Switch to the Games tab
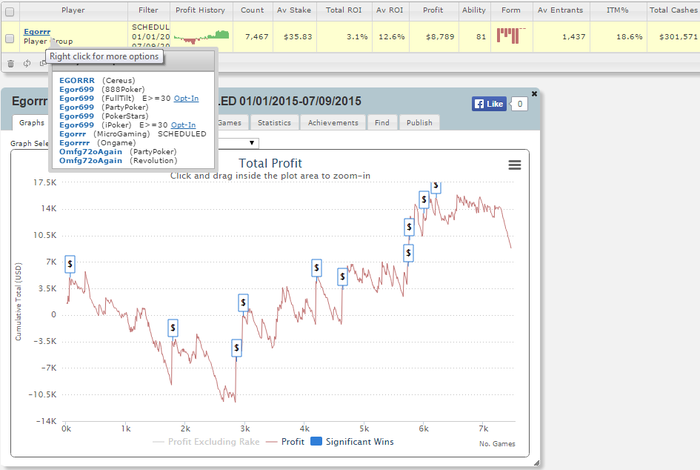Viewport: 700px width, 470px height. pyautogui.click(x=230, y=122)
